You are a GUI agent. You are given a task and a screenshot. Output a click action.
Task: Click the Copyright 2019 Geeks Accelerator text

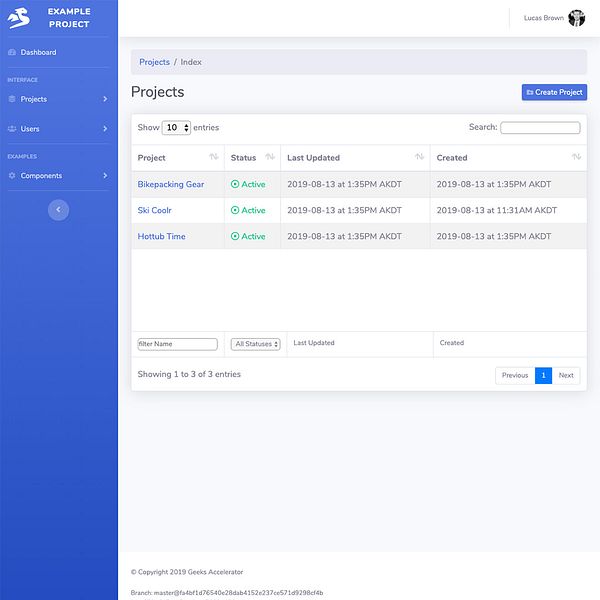187,572
